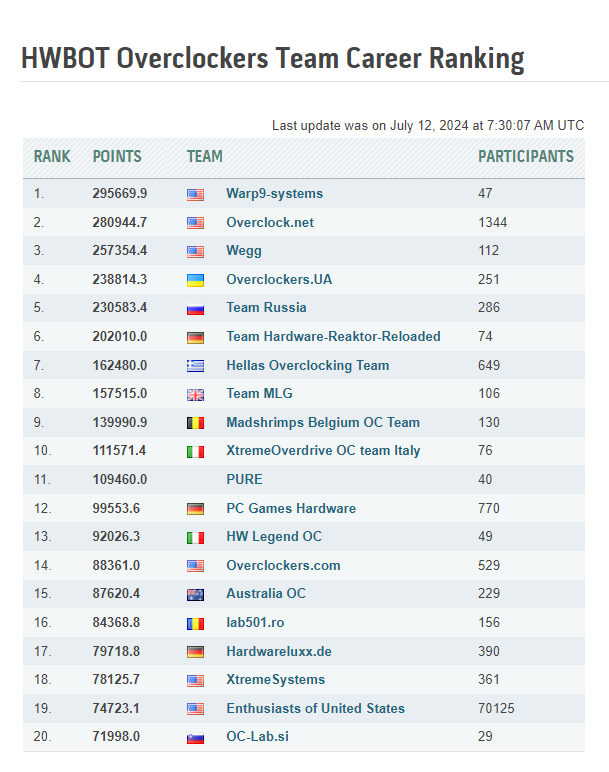Click the Italian flag beside HW Legend OC
Viewport: 609px width, 772px height.
pyautogui.click(x=195, y=538)
